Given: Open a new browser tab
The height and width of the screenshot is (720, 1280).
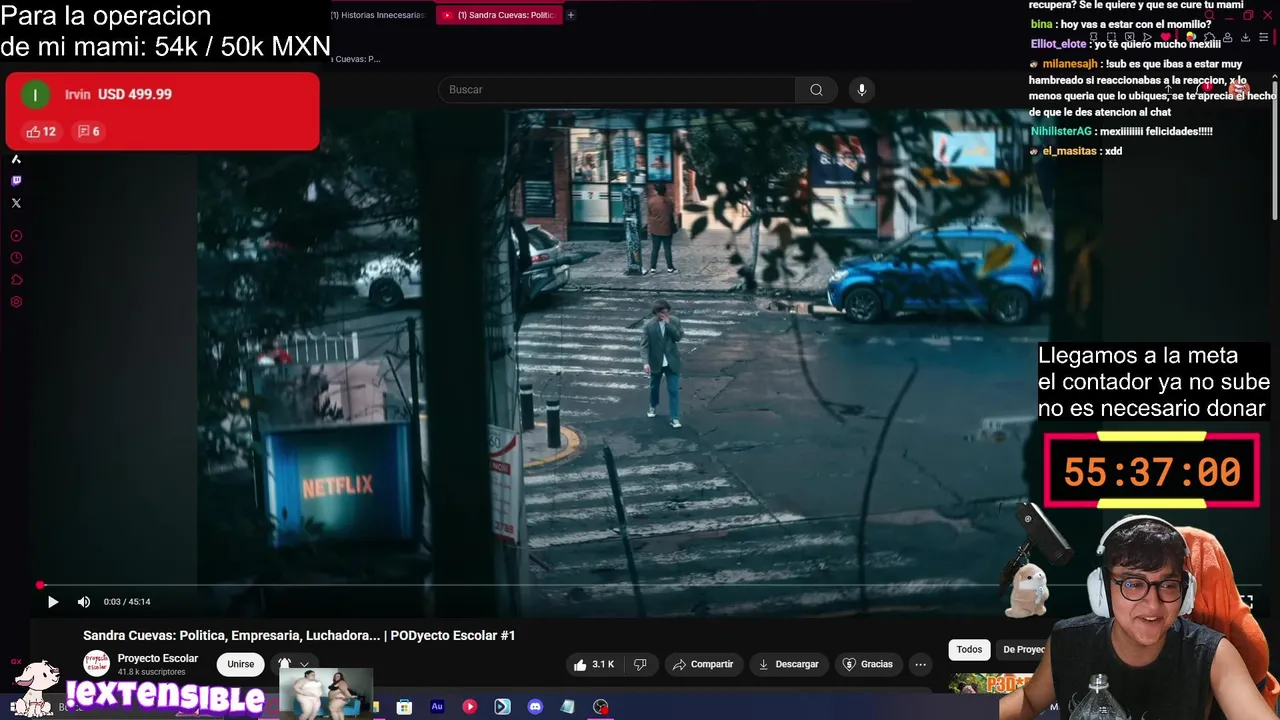Looking at the screenshot, I should coord(571,15).
